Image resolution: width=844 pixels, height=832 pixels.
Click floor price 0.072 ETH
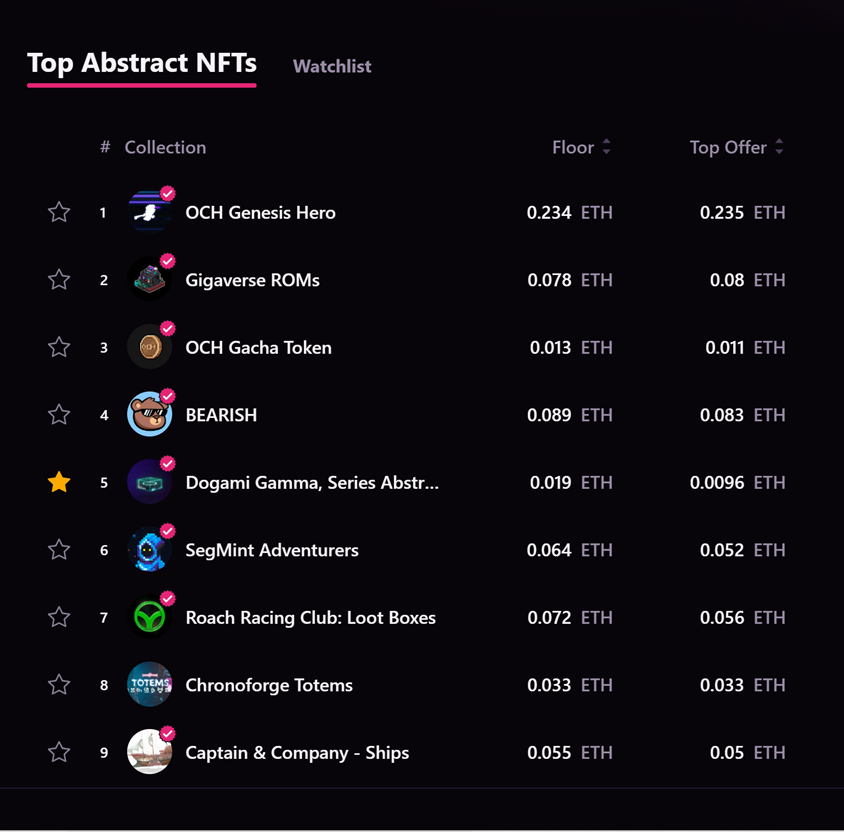569,618
